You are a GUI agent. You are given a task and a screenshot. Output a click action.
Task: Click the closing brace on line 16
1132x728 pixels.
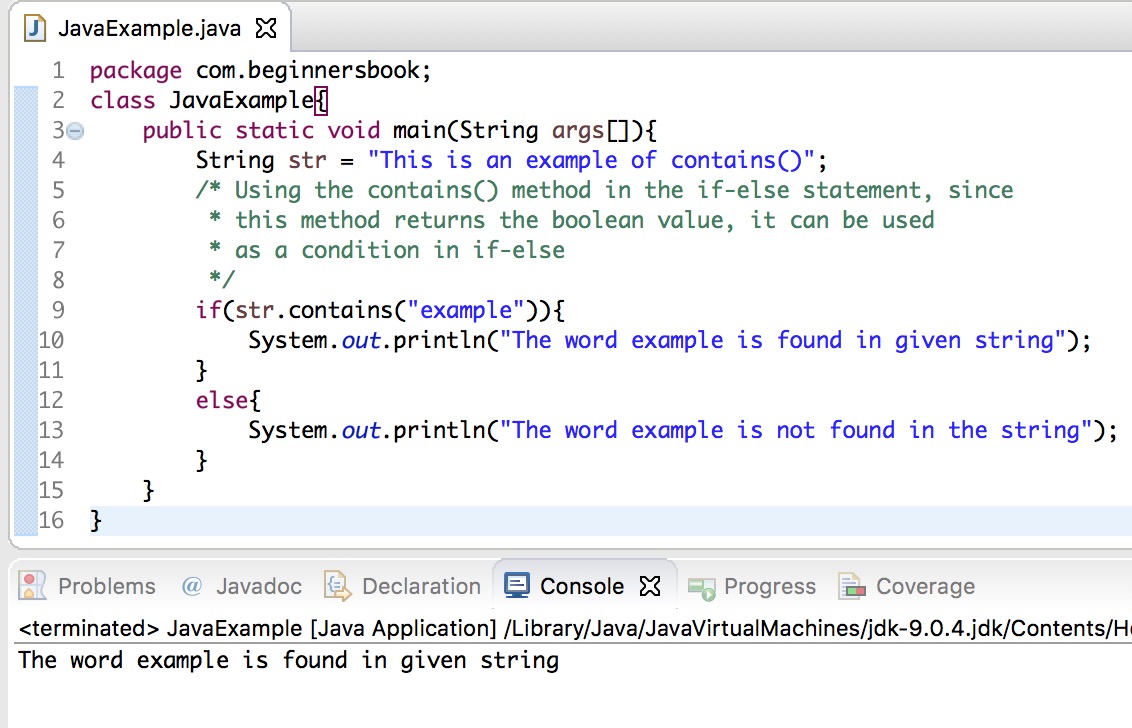click(x=95, y=521)
